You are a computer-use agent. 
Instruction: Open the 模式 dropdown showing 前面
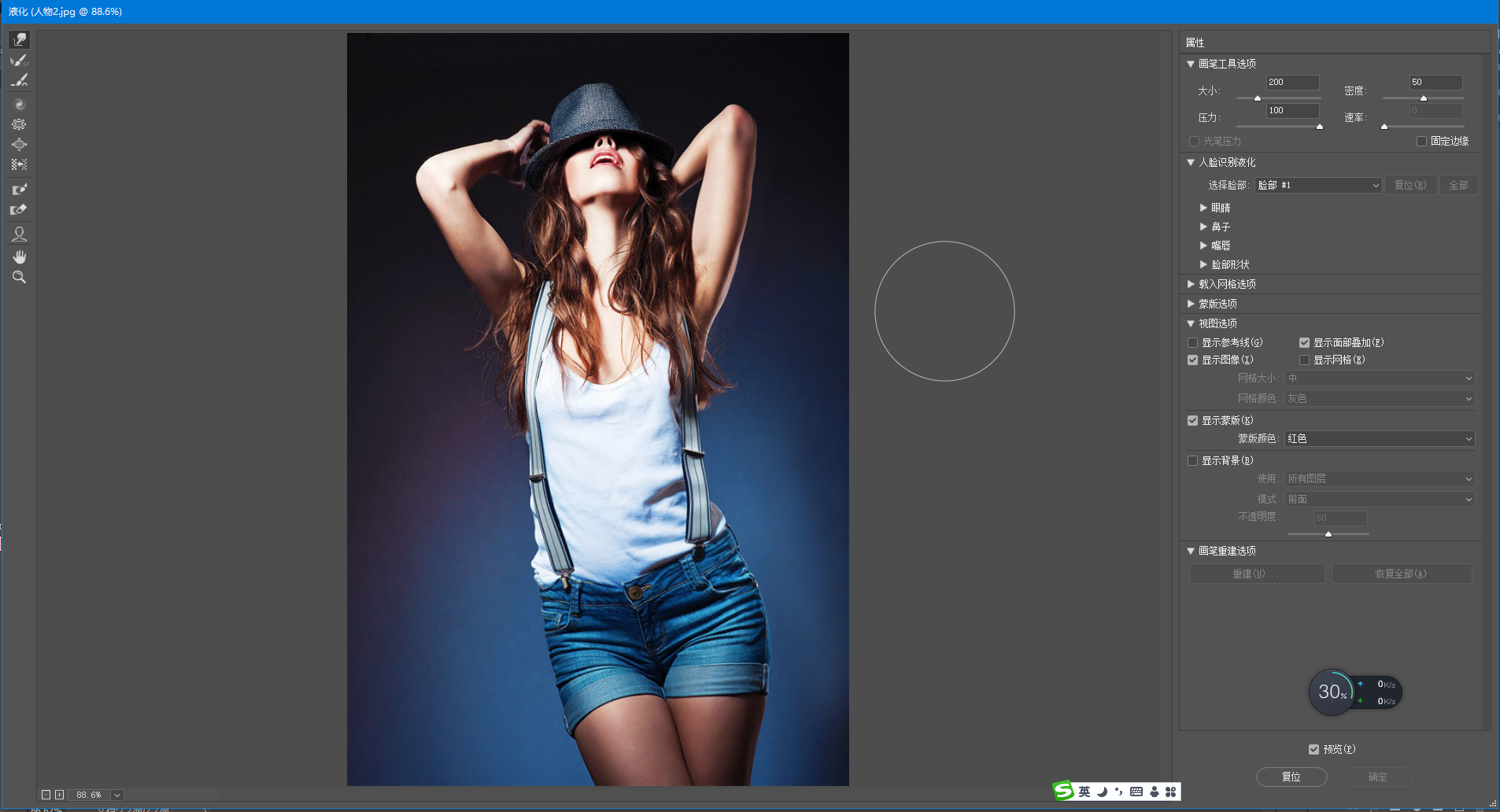coord(1380,500)
